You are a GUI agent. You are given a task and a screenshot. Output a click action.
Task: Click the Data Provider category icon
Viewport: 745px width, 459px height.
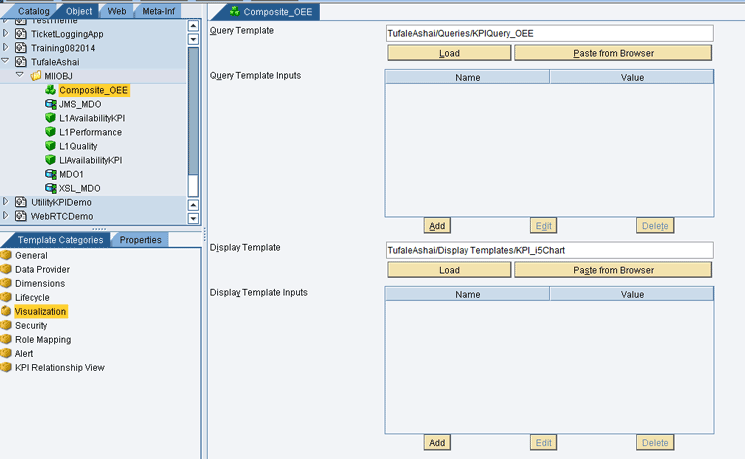[6, 269]
